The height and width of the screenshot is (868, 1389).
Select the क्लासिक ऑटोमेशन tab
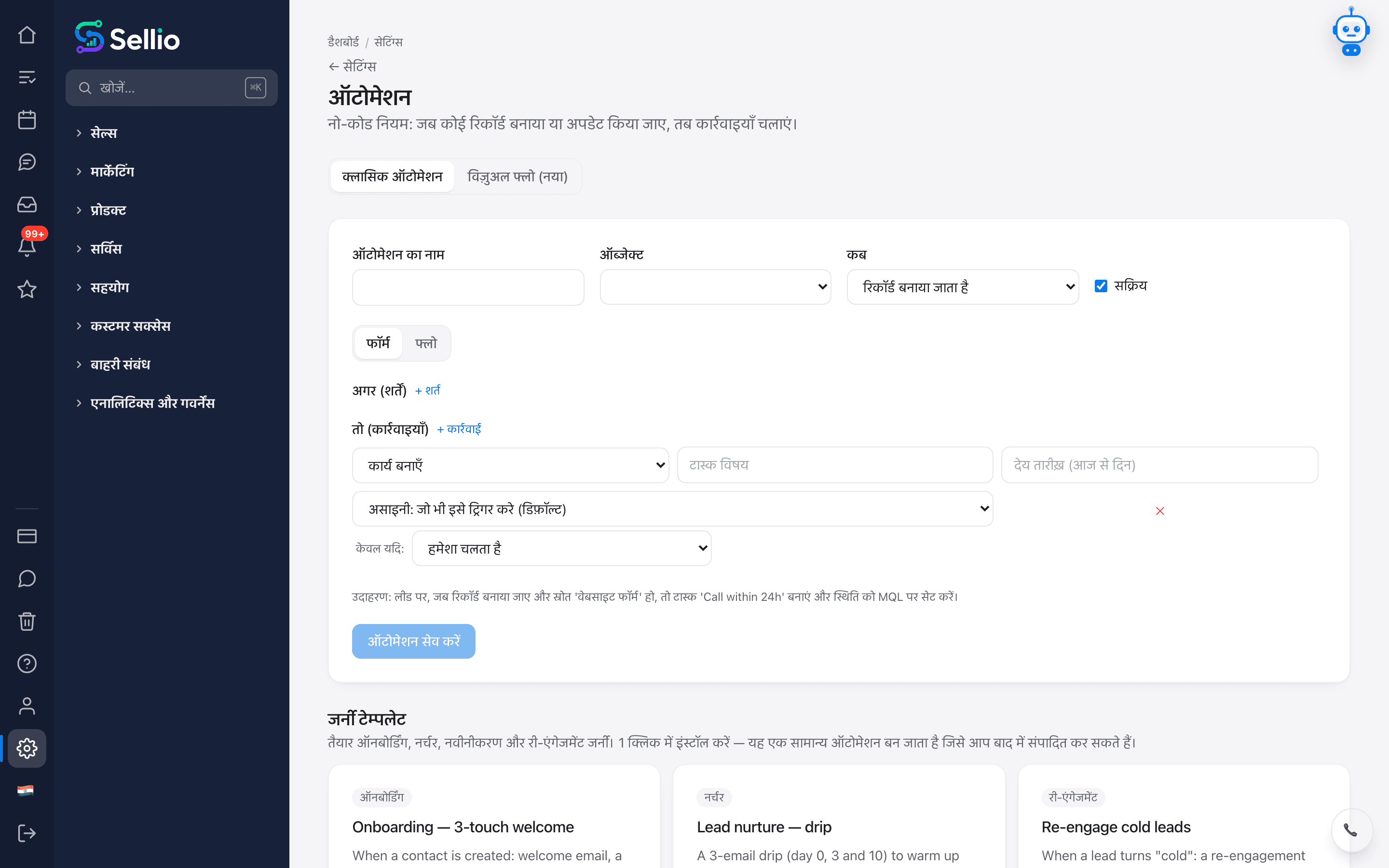pyautogui.click(x=393, y=176)
